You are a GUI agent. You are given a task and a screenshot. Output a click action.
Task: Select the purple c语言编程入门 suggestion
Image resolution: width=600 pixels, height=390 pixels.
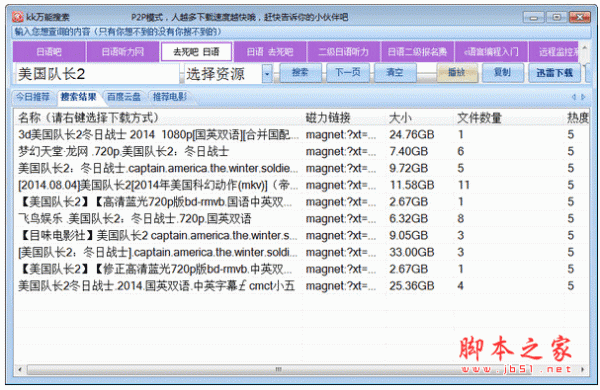pos(491,52)
